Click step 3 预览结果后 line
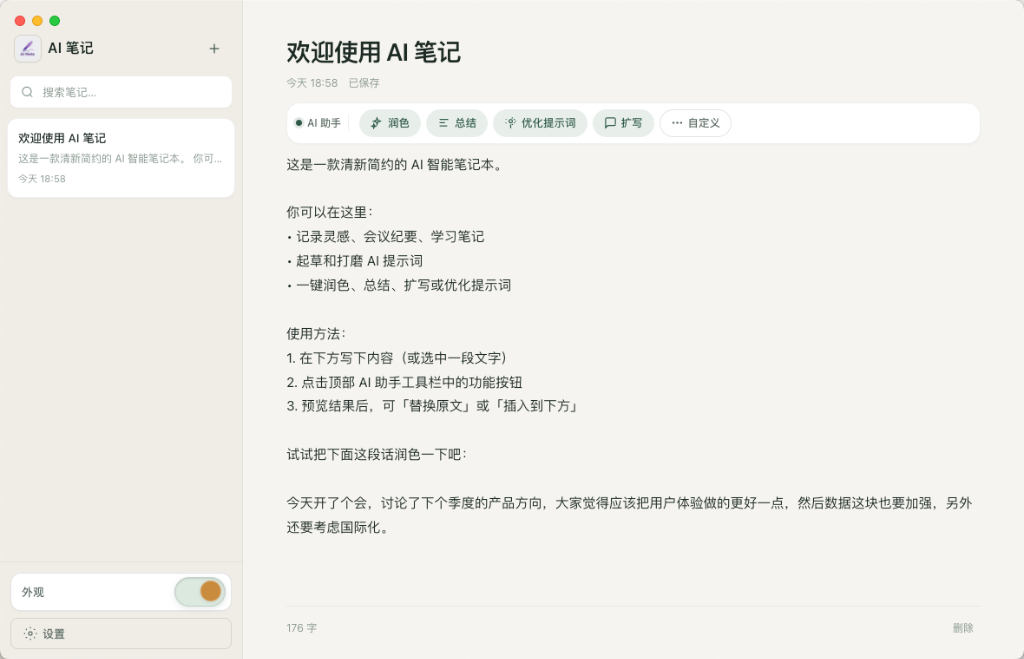Screen dimensions: 1024x659 (x=432, y=406)
